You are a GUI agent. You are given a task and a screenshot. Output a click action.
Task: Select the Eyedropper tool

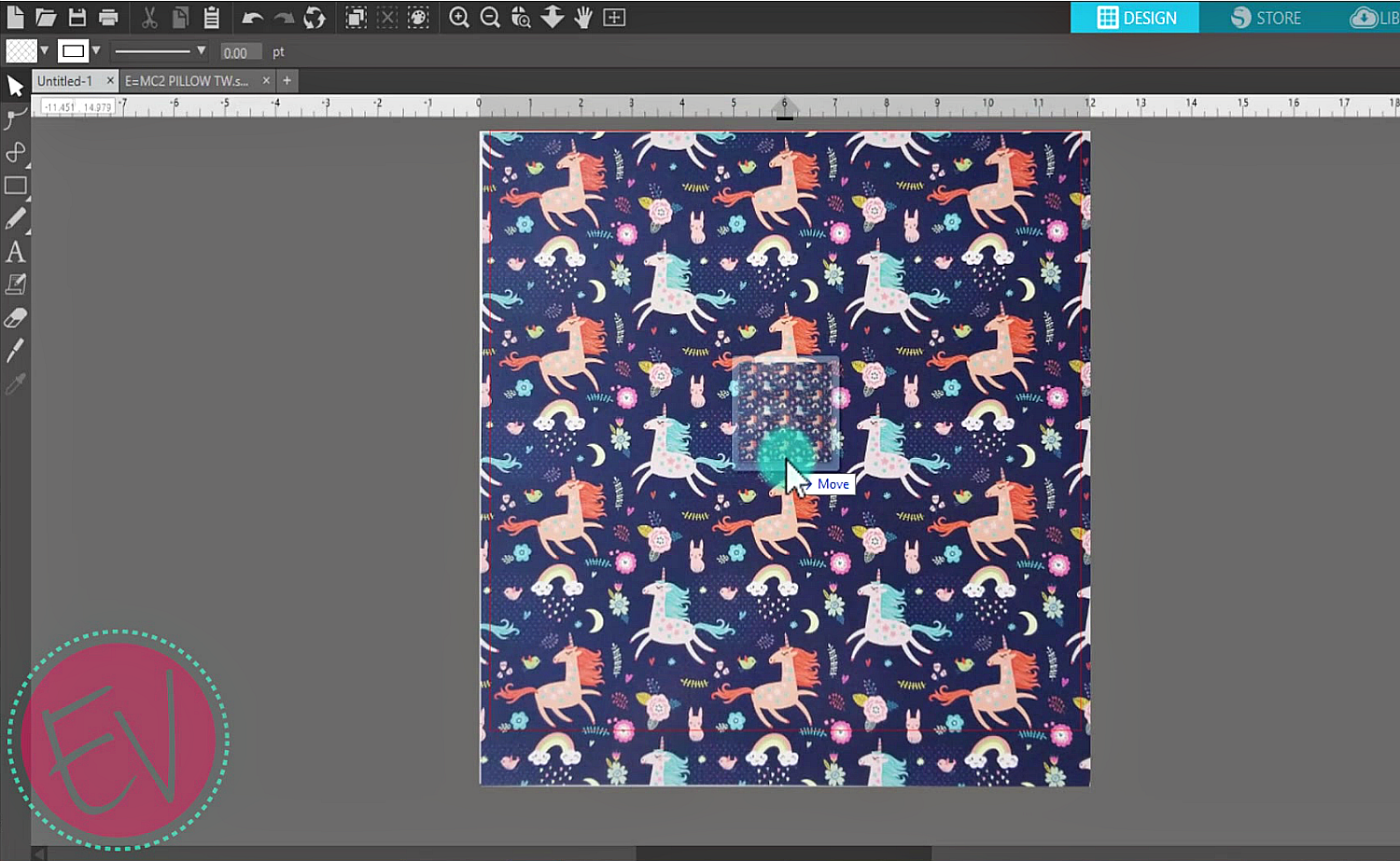coord(15,384)
